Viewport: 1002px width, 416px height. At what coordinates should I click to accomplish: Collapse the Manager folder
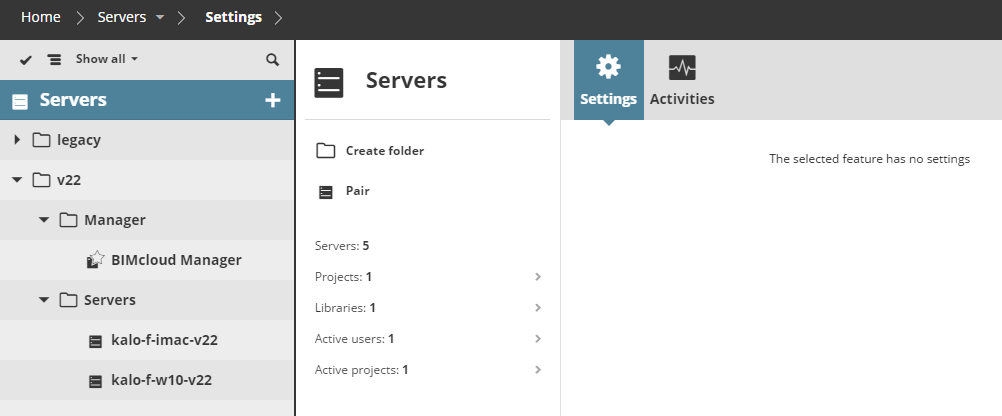click(44, 220)
